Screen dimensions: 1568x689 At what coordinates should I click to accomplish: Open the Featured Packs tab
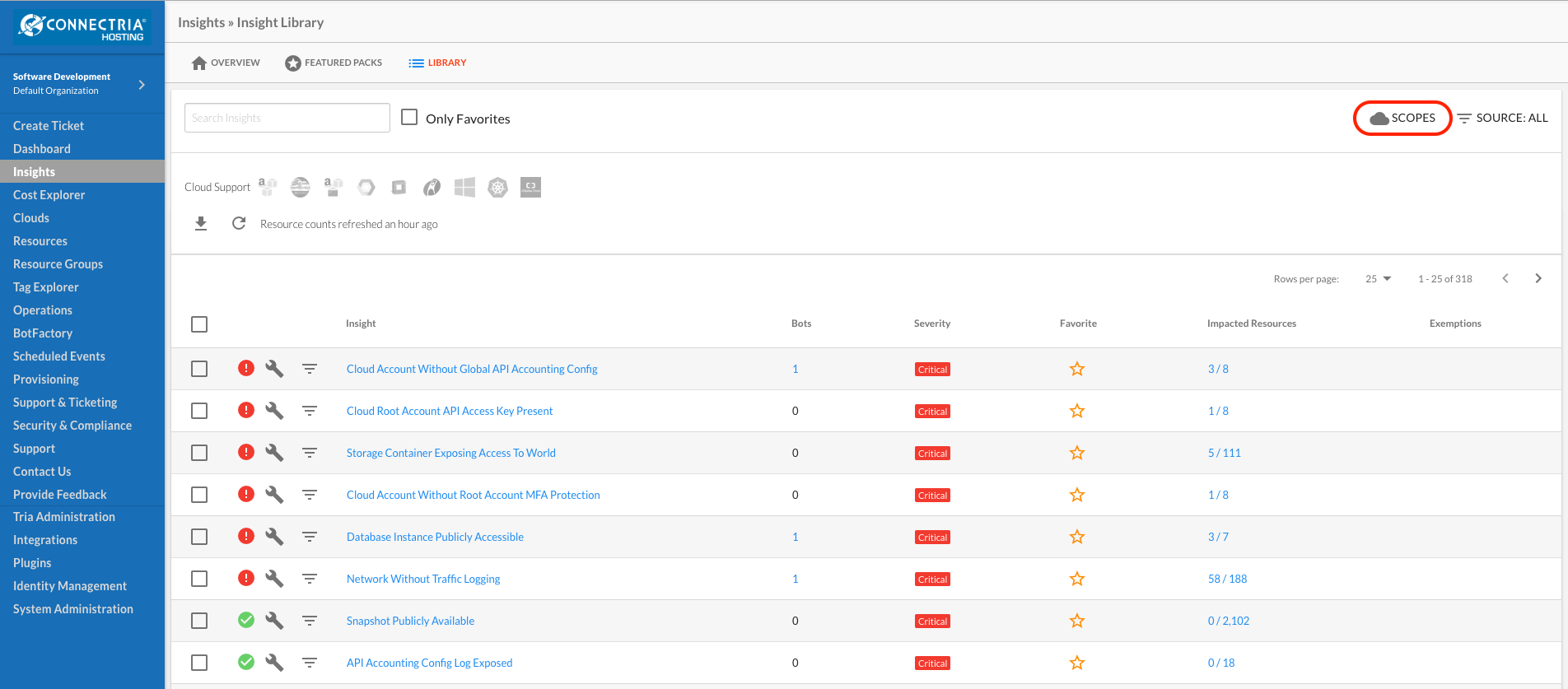pyautogui.click(x=334, y=63)
